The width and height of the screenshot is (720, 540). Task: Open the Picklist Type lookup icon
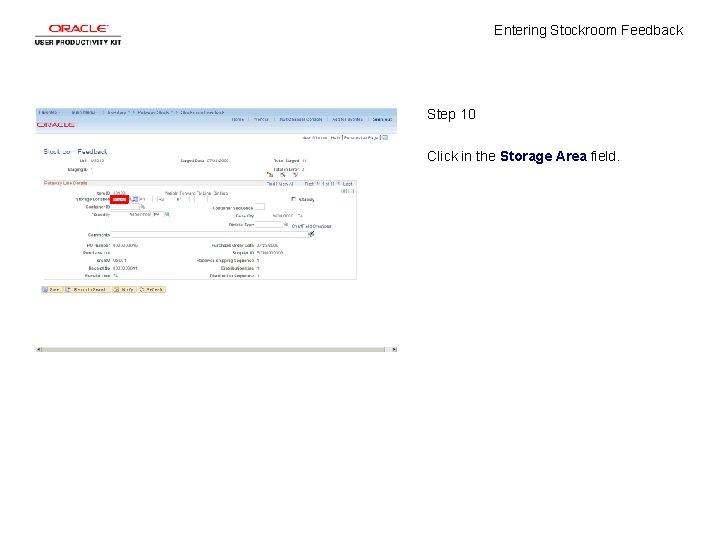click(286, 225)
